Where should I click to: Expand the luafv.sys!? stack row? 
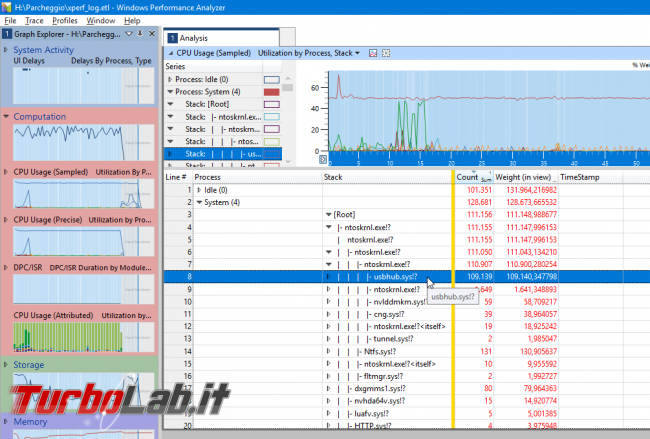(x=328, y=413)
